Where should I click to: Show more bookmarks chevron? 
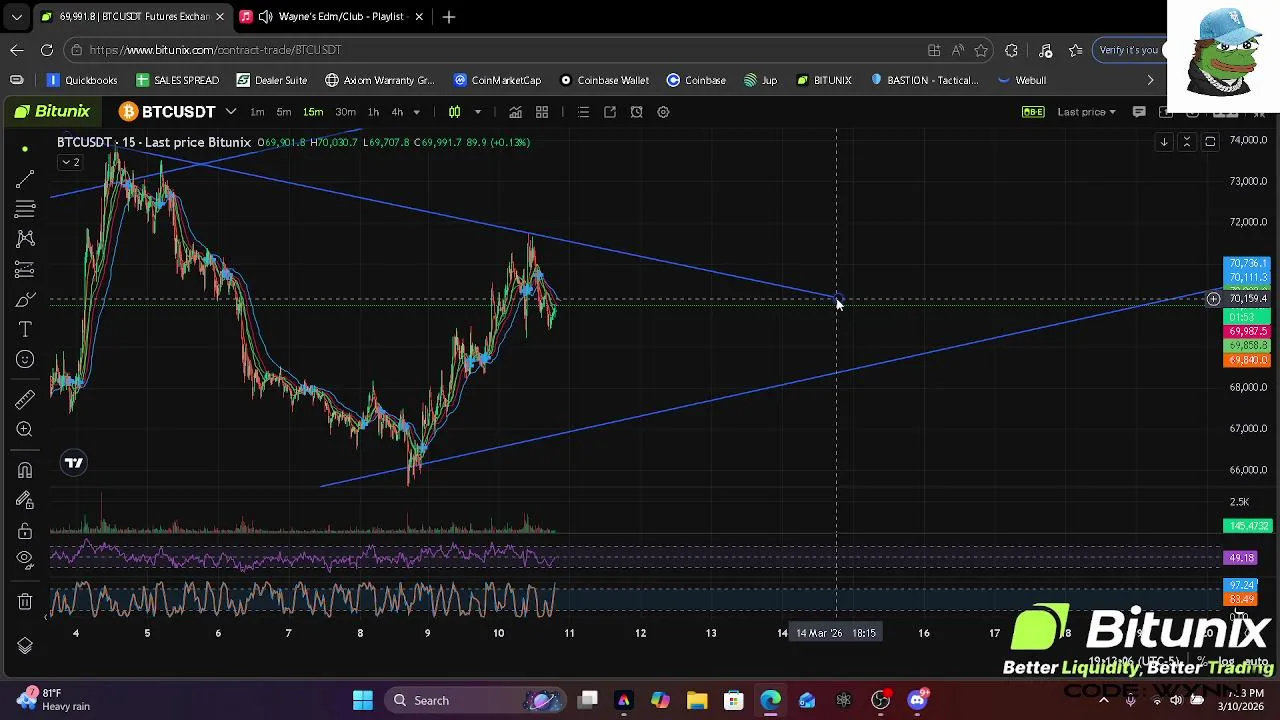tap(1150, 80)
